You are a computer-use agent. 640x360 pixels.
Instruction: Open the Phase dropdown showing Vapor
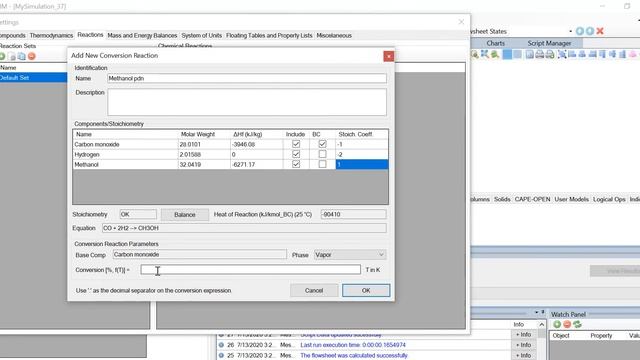(350, 255)
